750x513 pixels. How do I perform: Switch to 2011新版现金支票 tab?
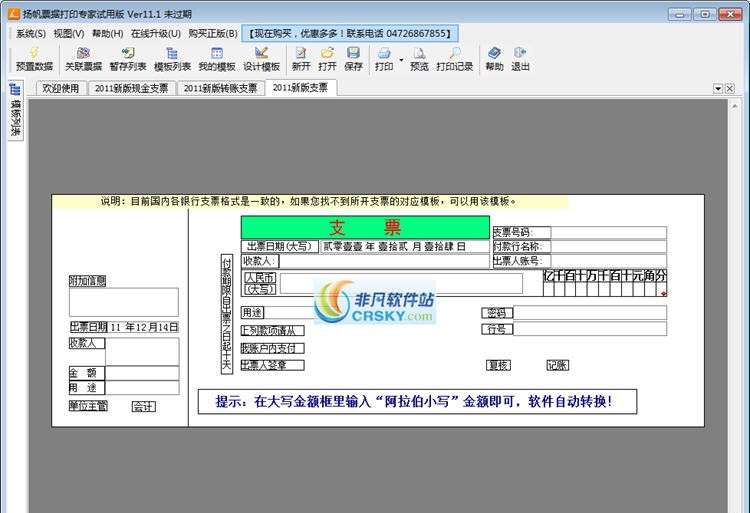(x=132, y=88)
